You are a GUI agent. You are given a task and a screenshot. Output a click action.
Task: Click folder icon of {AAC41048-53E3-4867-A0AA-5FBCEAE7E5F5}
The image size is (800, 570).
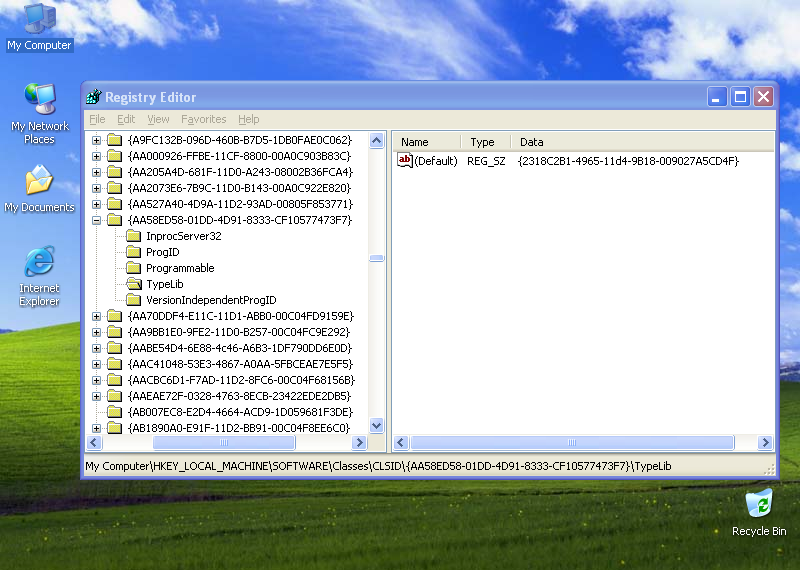115,364
